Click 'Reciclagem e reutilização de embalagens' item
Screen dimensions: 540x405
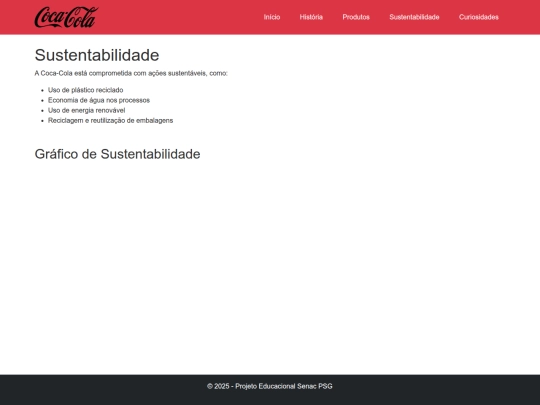pyautogui.click(x=110, y=121)
